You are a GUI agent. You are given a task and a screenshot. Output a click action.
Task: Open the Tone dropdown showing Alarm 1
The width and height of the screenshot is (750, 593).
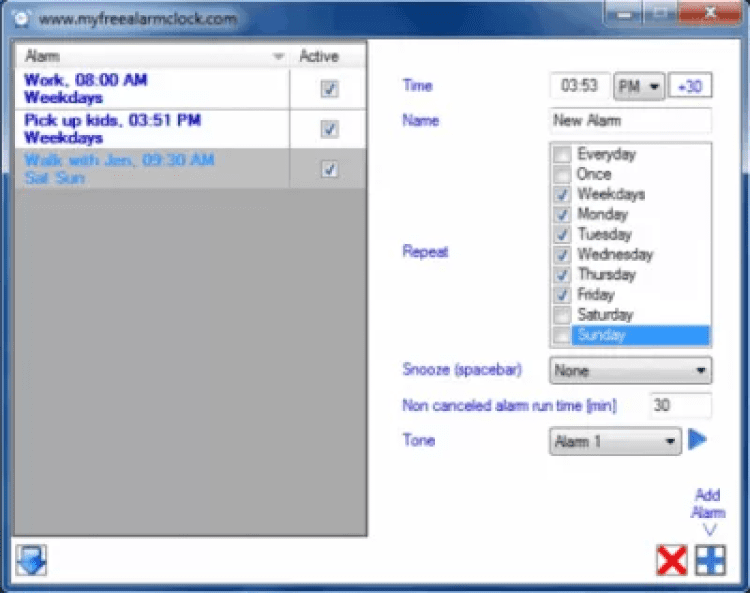616,441
